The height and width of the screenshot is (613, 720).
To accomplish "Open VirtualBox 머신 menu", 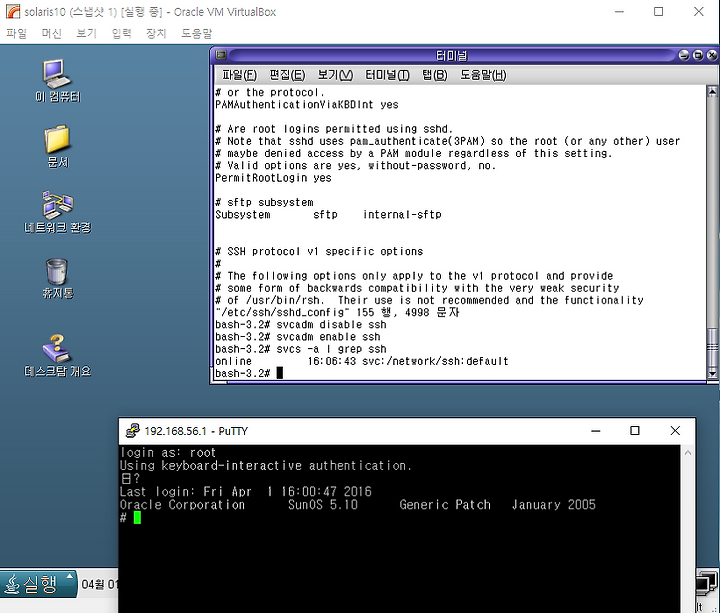I will click(x=51, y=33).
